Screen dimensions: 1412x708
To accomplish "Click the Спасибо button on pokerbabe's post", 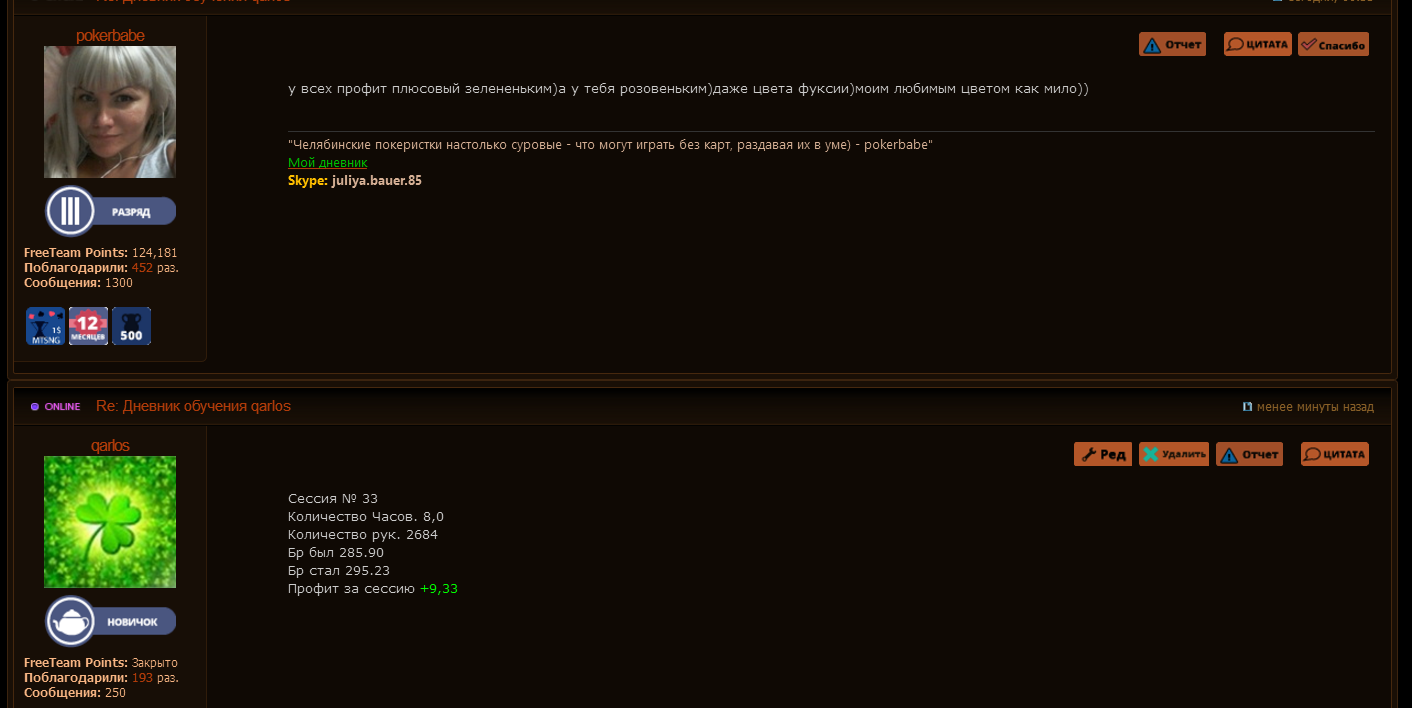I will point(1333,44).
